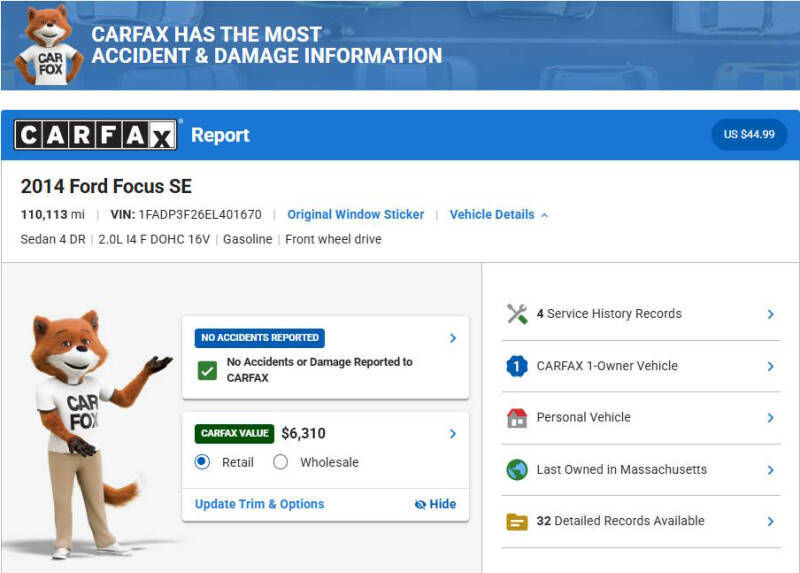This screenshot has height=573, width=800.
Task: Open Last Owned in Massachusetts row
Action: tap(641, 469)
